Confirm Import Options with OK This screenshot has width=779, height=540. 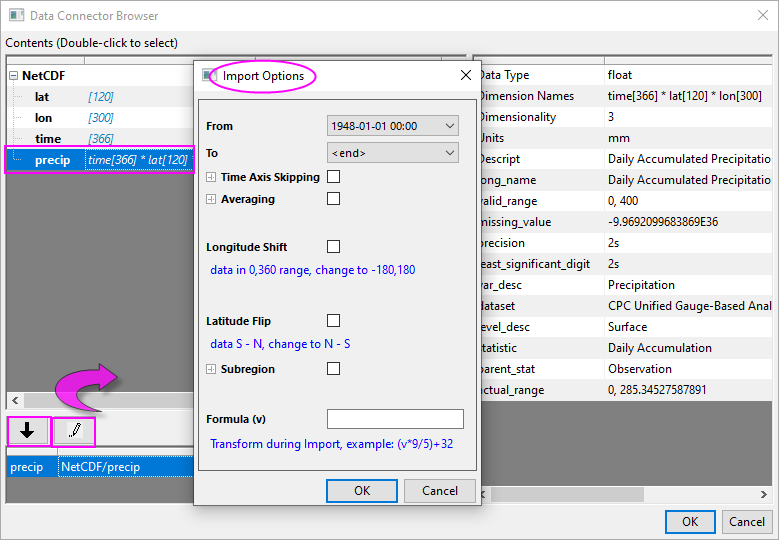pyautogui.click(x=362, y=491)
